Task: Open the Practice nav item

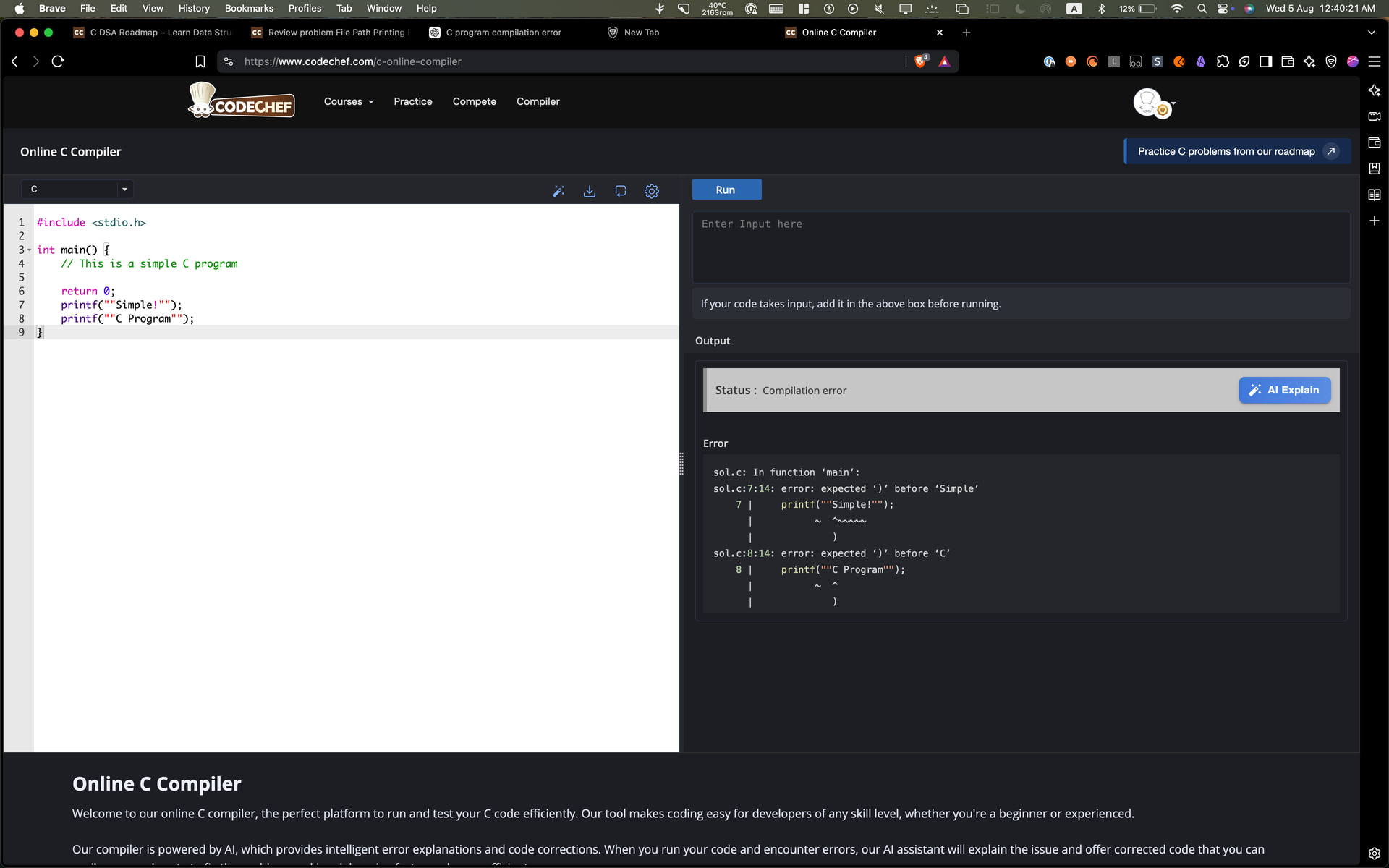Action: 413,101
